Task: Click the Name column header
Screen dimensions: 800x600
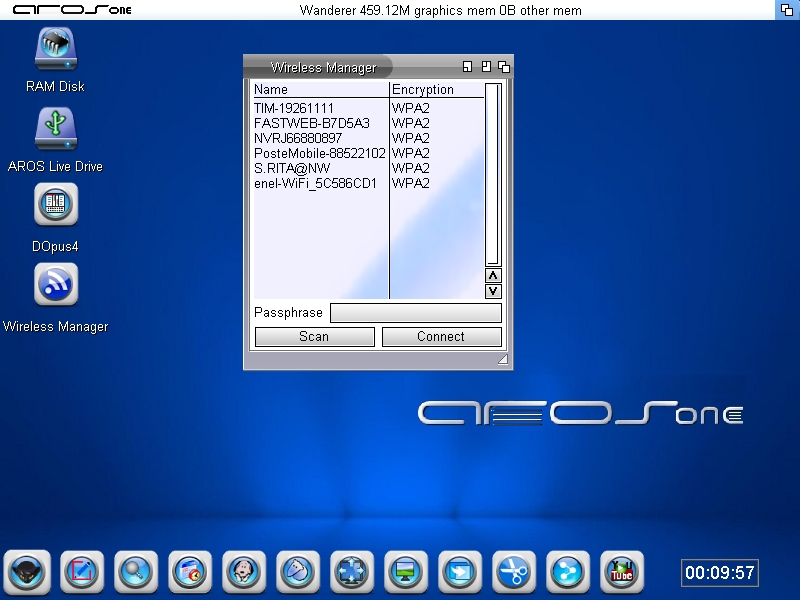Action: pyautogui.click(x=321, y=90)
